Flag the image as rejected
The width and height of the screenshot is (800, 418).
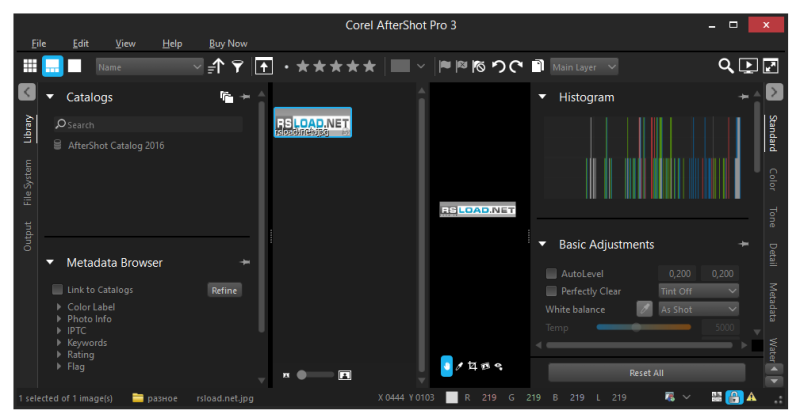461,66
